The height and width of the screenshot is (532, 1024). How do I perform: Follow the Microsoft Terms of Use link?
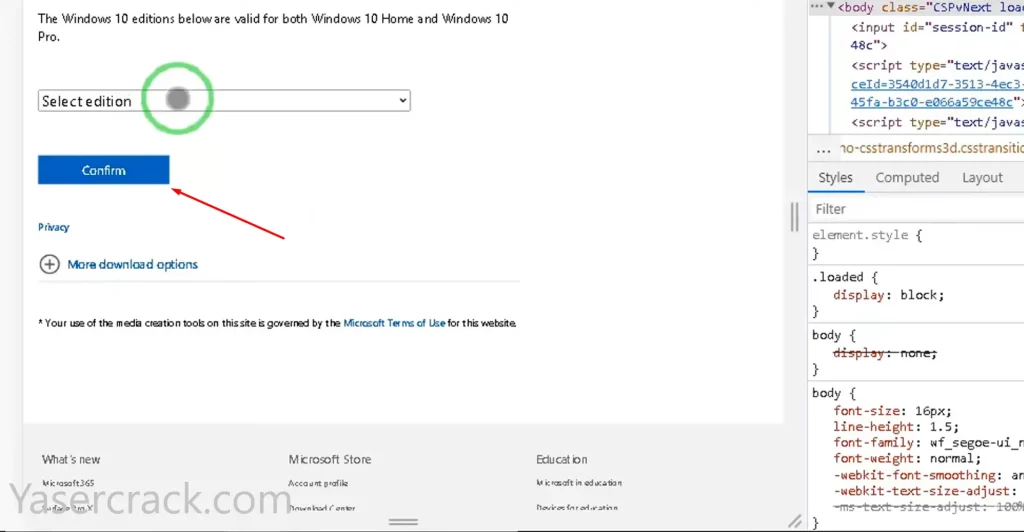(x=394, y=323)
